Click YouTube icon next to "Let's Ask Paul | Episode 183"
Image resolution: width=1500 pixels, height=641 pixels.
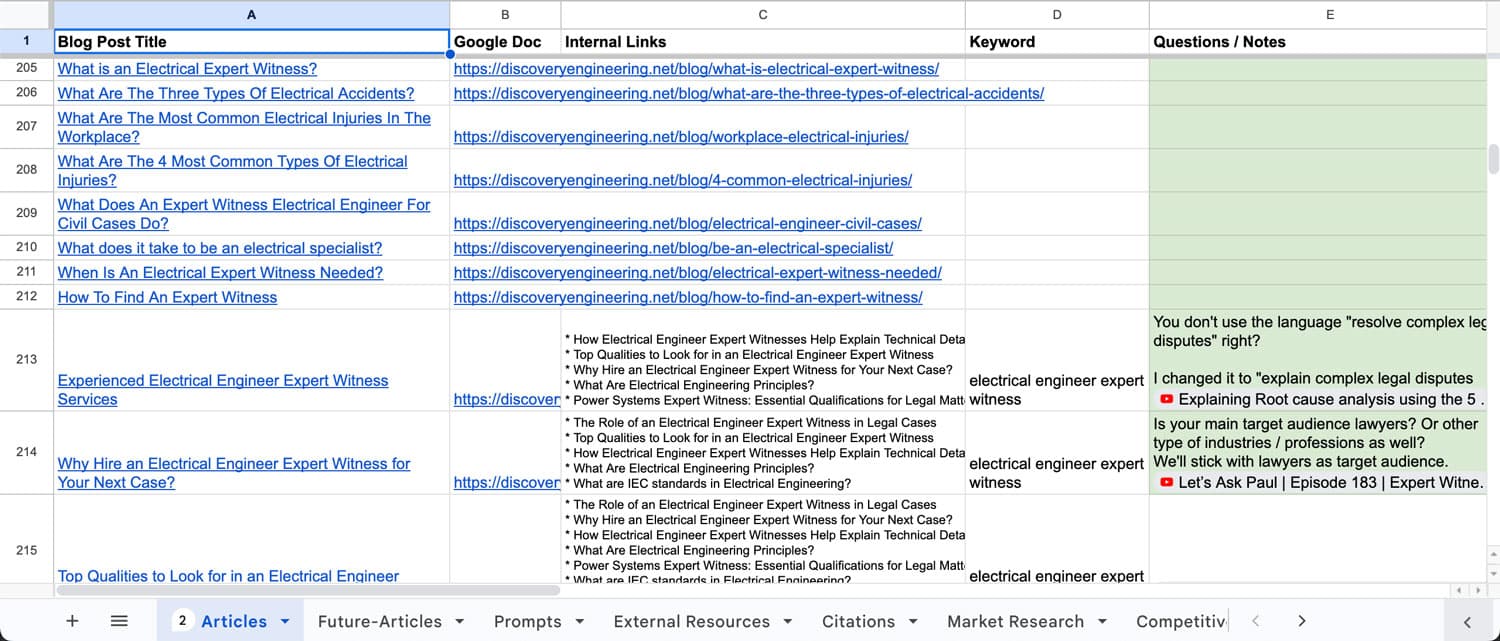coord(1165,482)
